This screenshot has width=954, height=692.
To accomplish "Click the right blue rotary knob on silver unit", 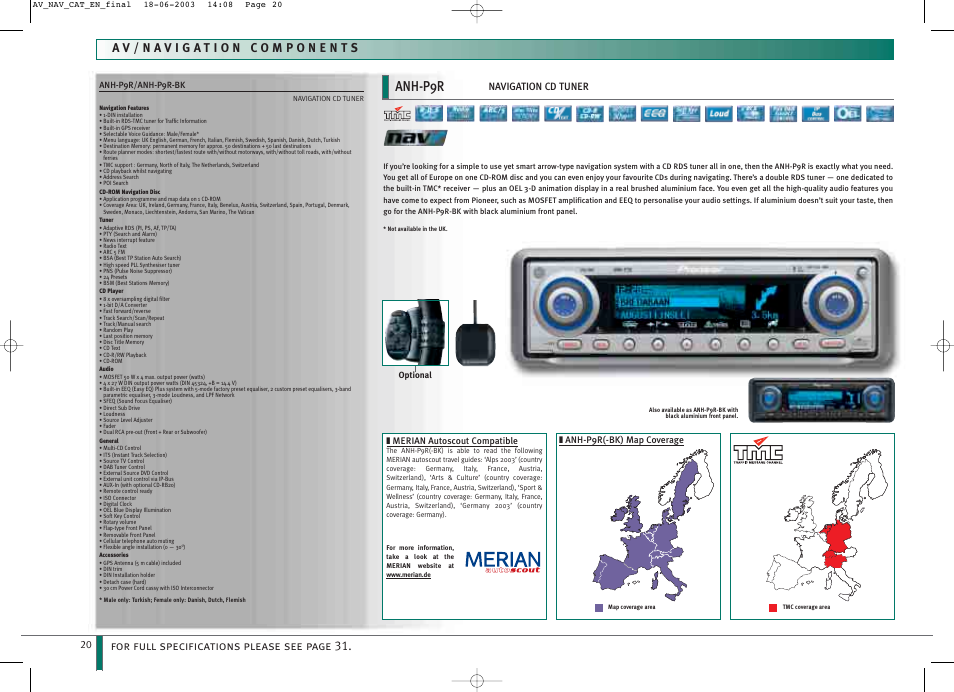I will [x=835, y=302].
